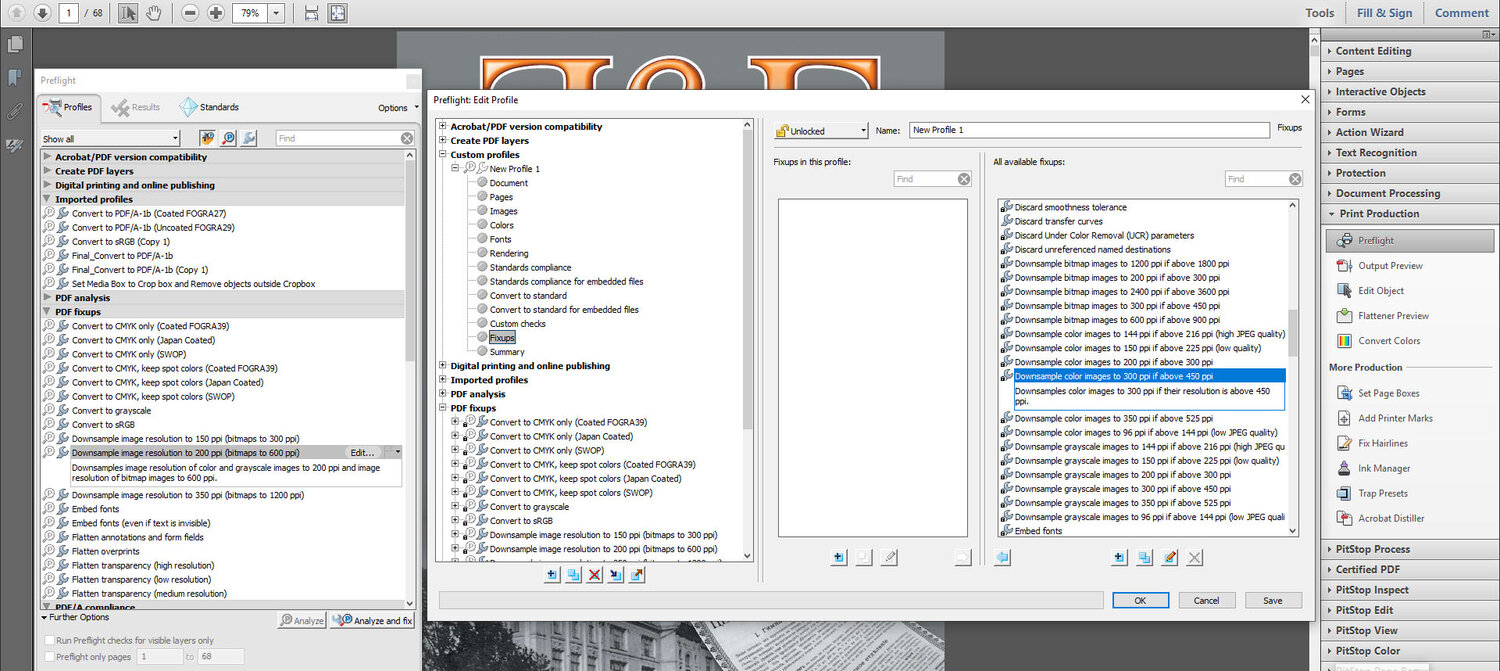Assign fixup with the blue left arrow
1500x671 pixels.
[1002, 558]
